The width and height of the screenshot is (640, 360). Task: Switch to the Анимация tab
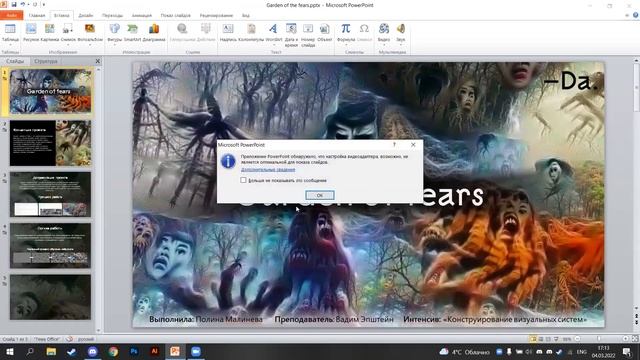142,15
